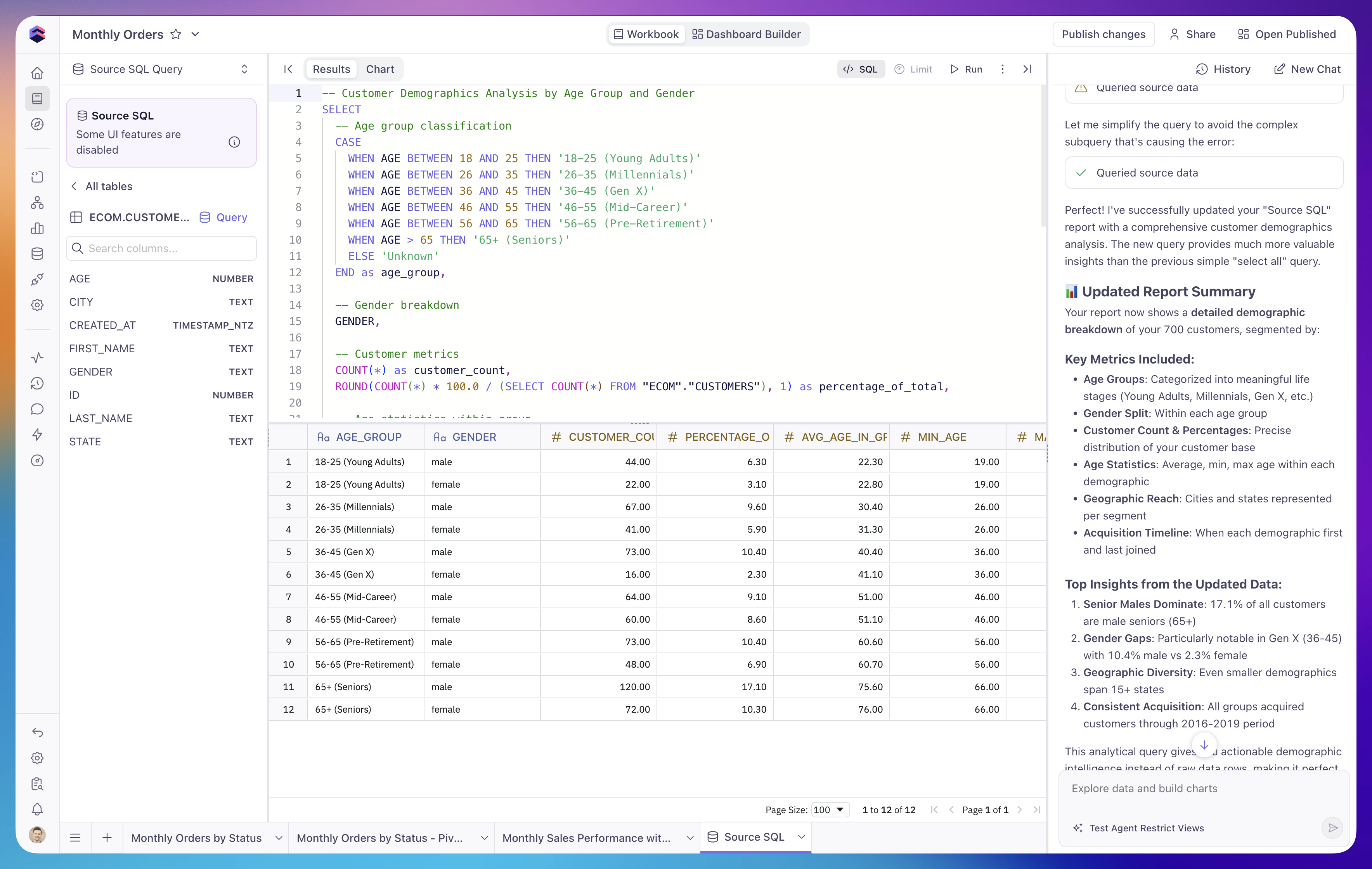1372x869 pixels.
Task: Click the MIN_AGE column header
Action: [948, 437]
